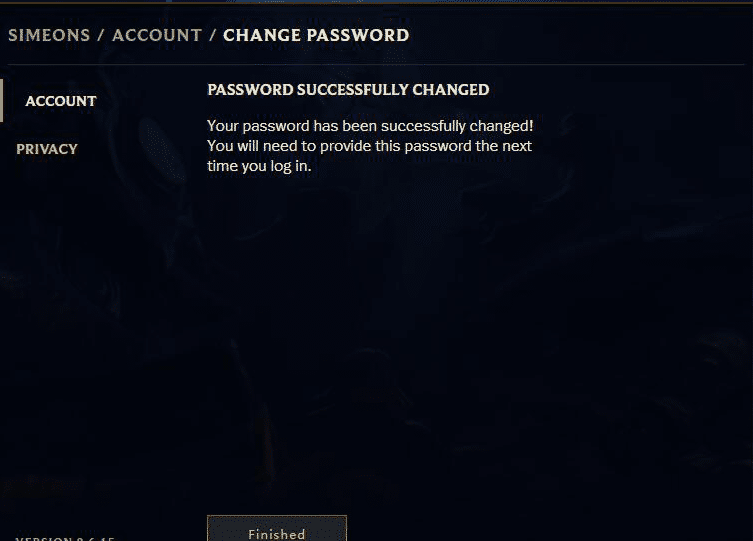Go to ACCOUNT in the breadcrumb
The height and width of the screenshot is (541, 753).
click(157, 35)
